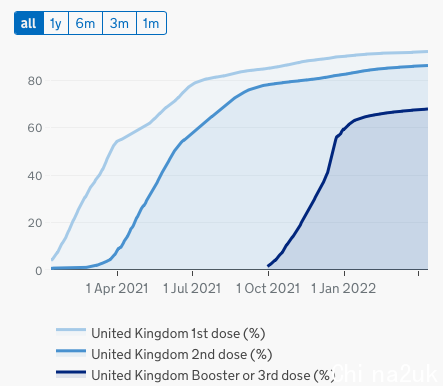Image resolution: width=443 pixels, height=386 pixels.
Task: Click the 1 Apr 2021 axis label
Action: pyautogui.click(x=117, y=288)
